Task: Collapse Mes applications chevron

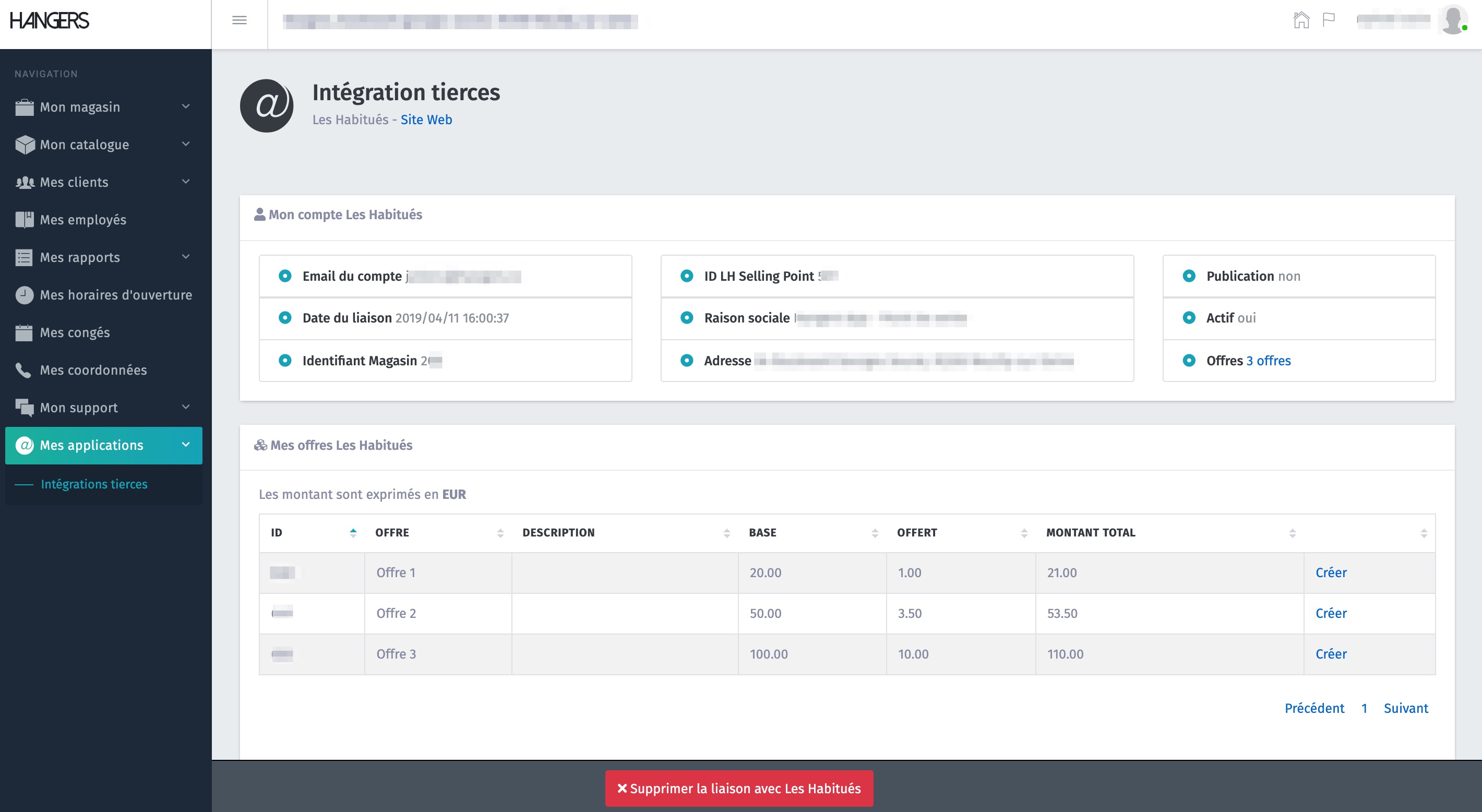Action: point(186,445)
